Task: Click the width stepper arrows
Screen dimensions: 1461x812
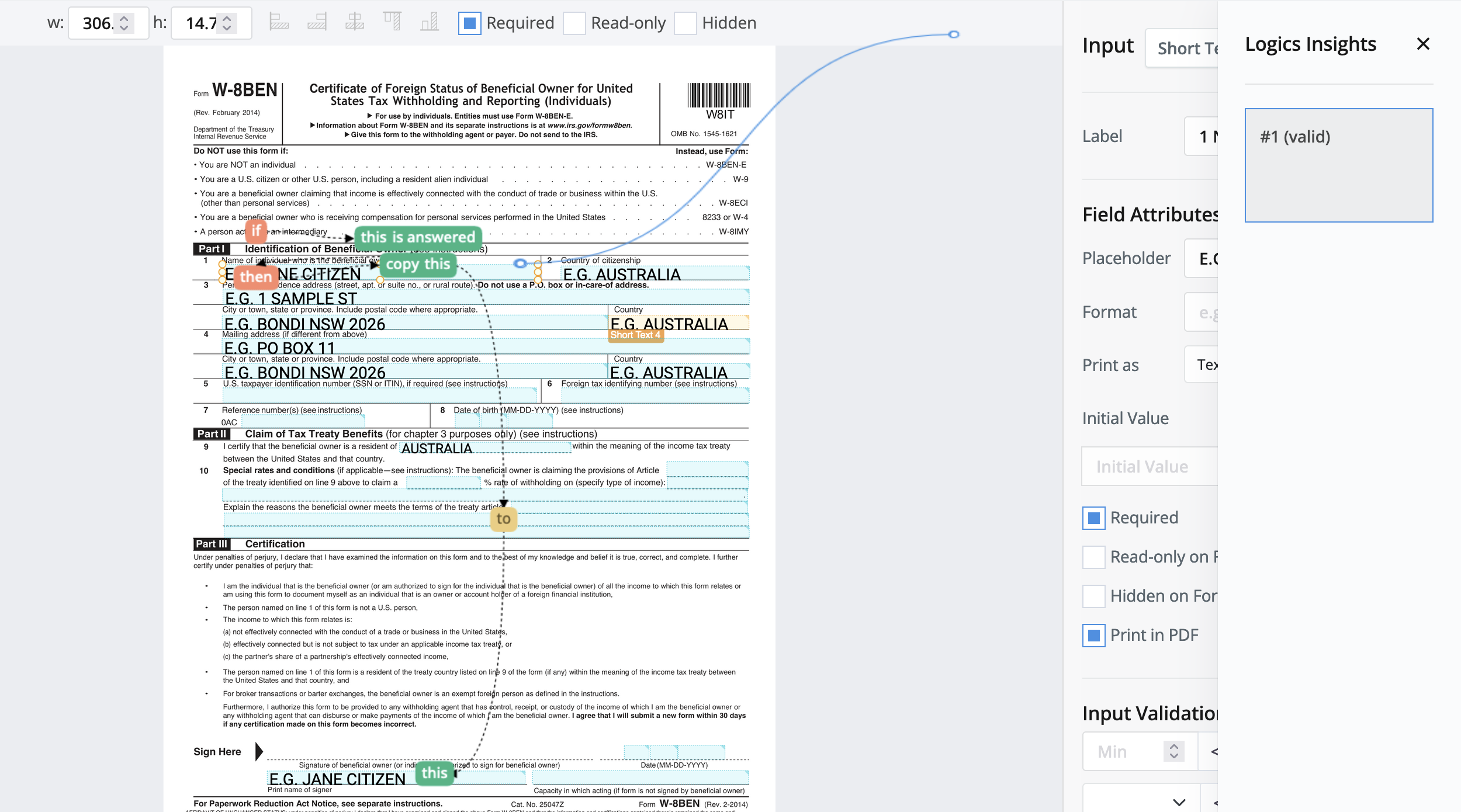Action: pyautogui.click(x=124, y=23)
